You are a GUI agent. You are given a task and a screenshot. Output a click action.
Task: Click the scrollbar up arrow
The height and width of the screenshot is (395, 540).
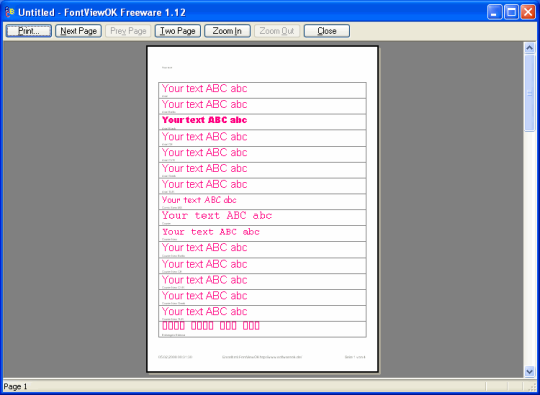[x=529, y=48]
